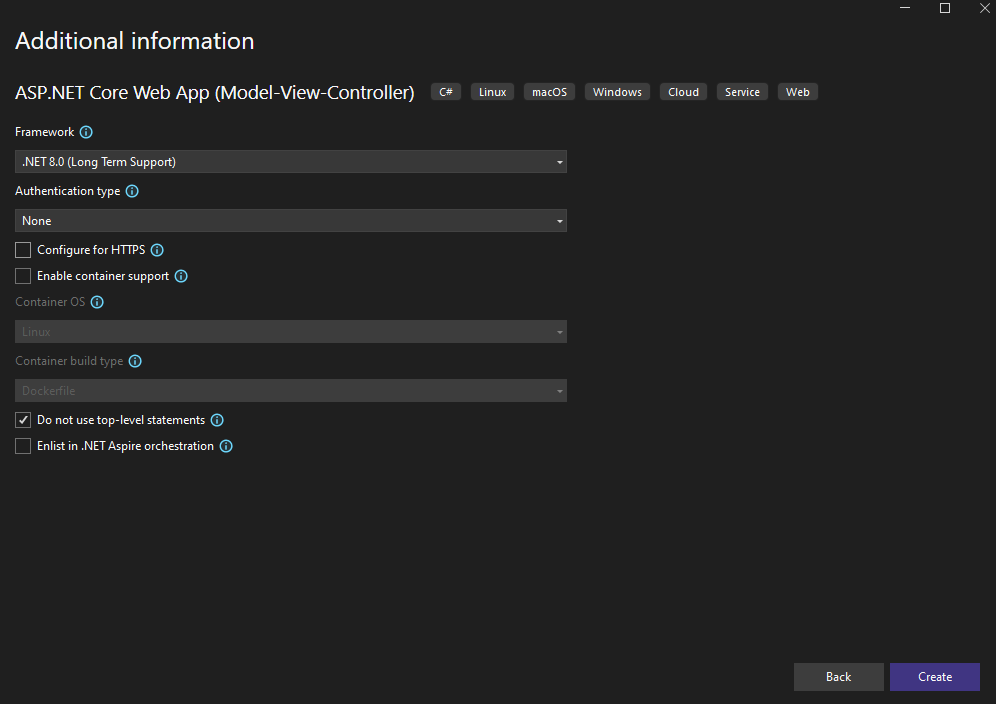Click the C# project tag
This screenshot has height=704, width=996.
click(x=446, y=92)
